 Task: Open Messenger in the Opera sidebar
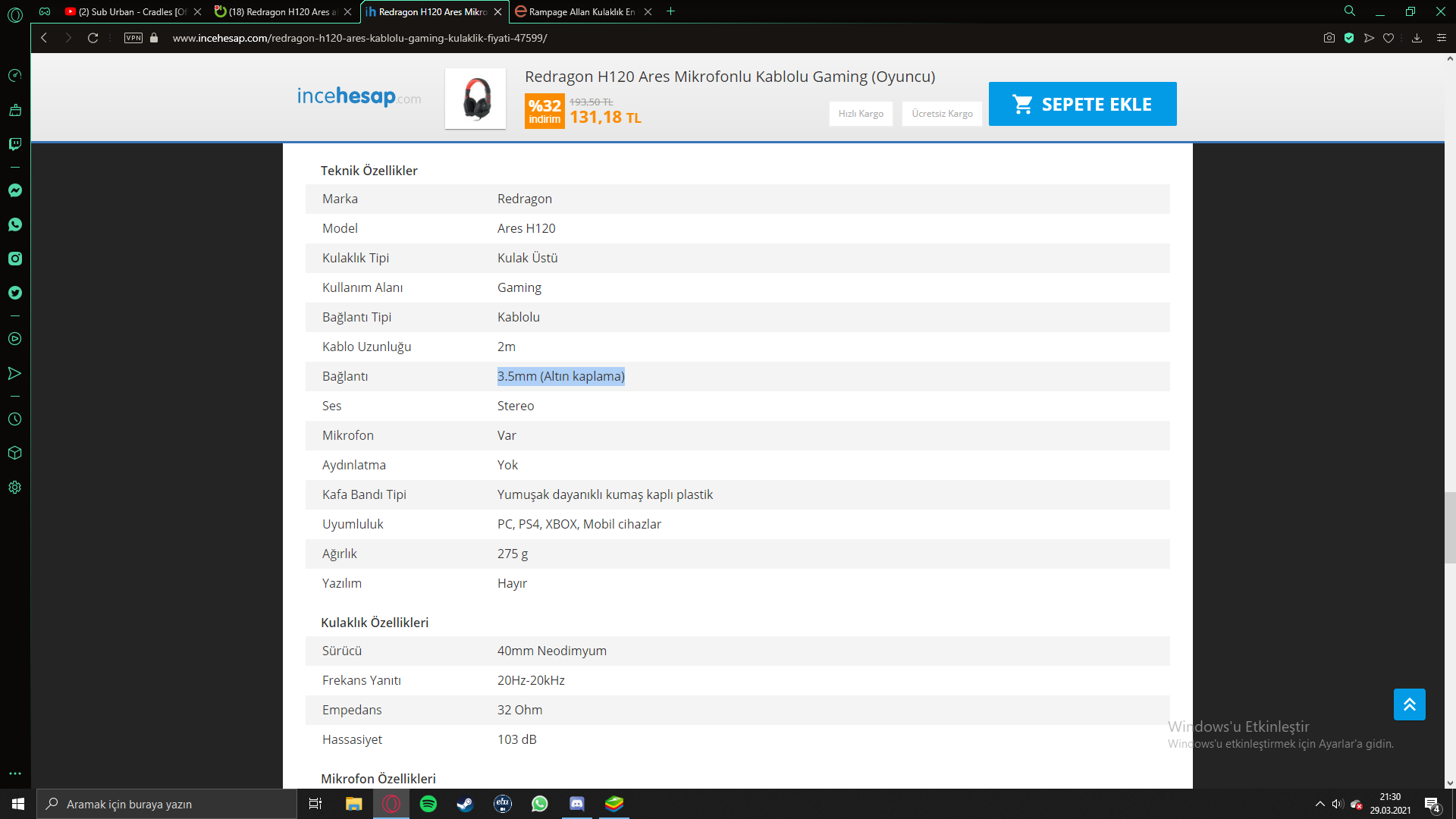(x=15, y=190)
